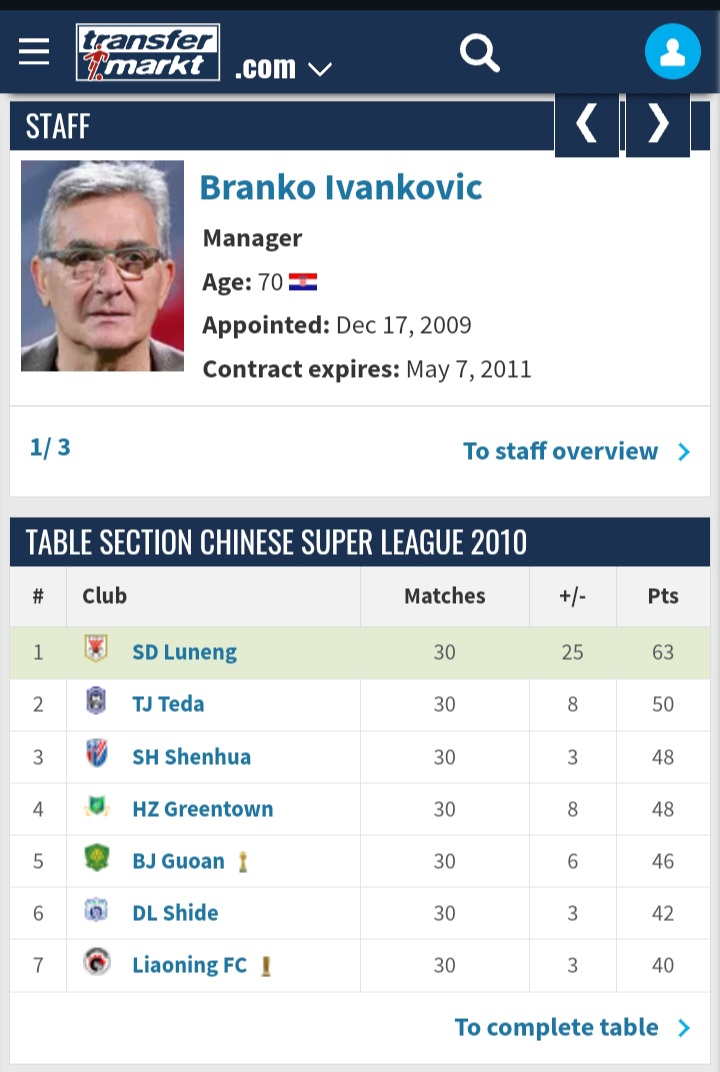This screenshot has height=1072, width=720.
Task: Click the SD Luneng club crest
Action: (x=96, y=648)
